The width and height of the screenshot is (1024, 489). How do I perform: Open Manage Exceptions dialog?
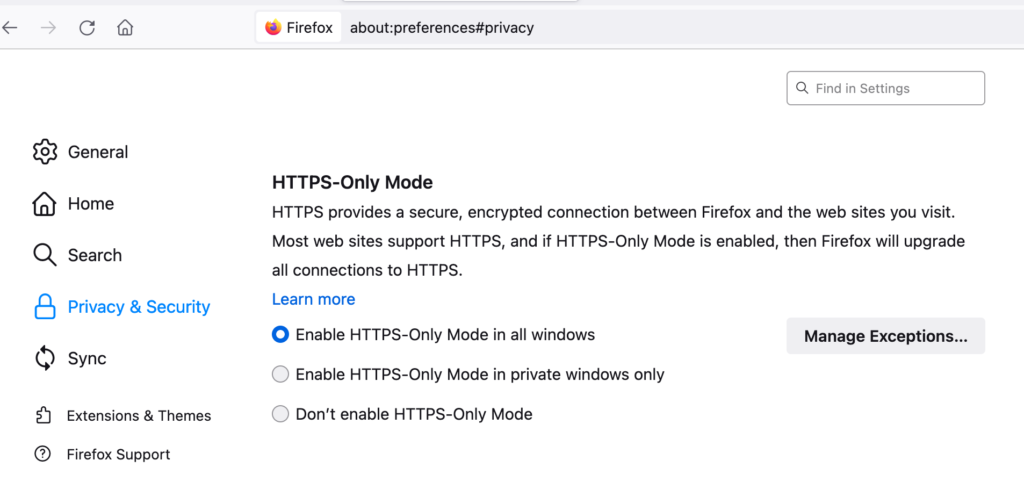[x=886, y=336]
